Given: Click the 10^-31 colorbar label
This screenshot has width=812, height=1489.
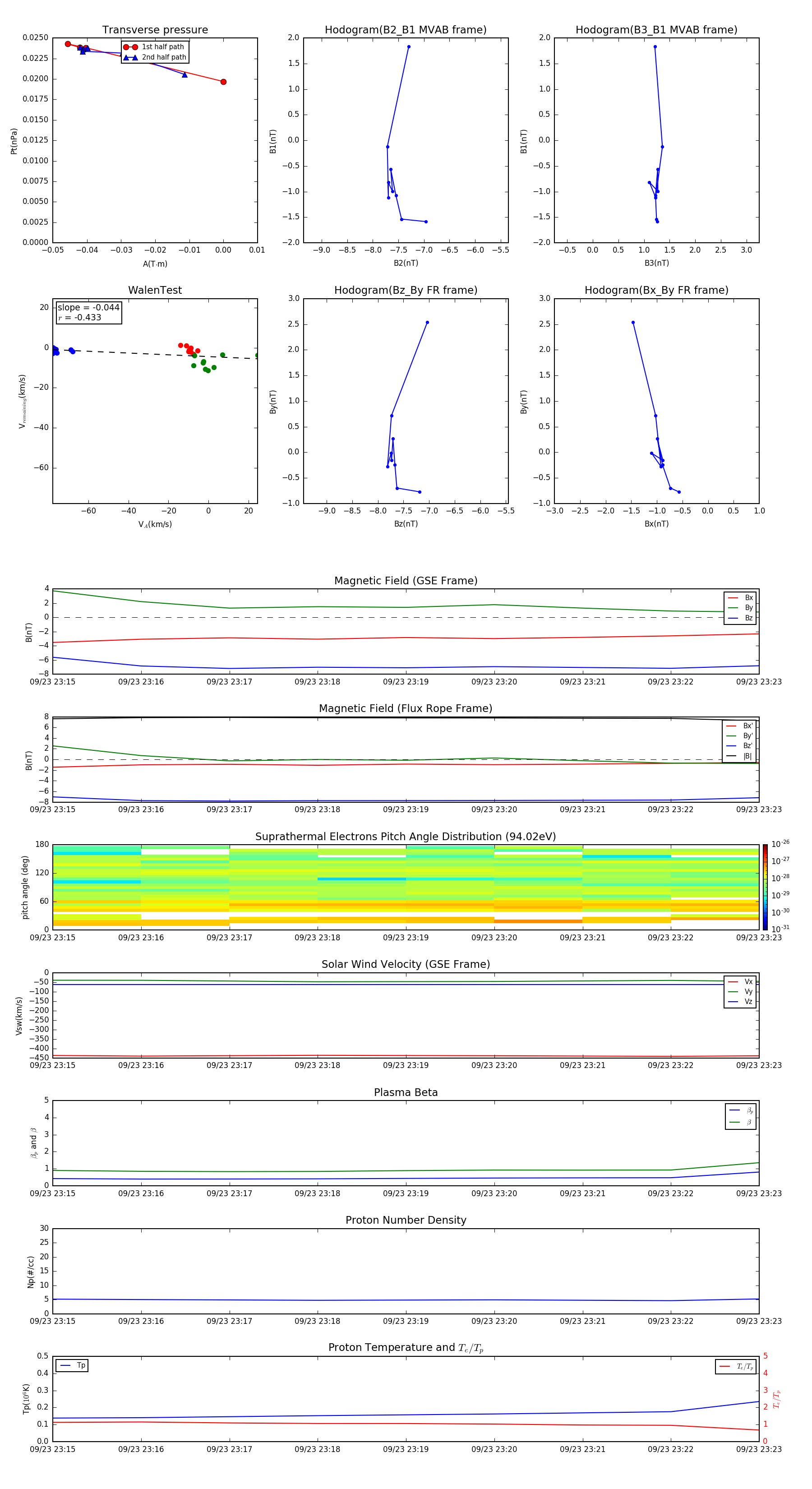Looking at the screenshot, I should click(x=780, y=929).
